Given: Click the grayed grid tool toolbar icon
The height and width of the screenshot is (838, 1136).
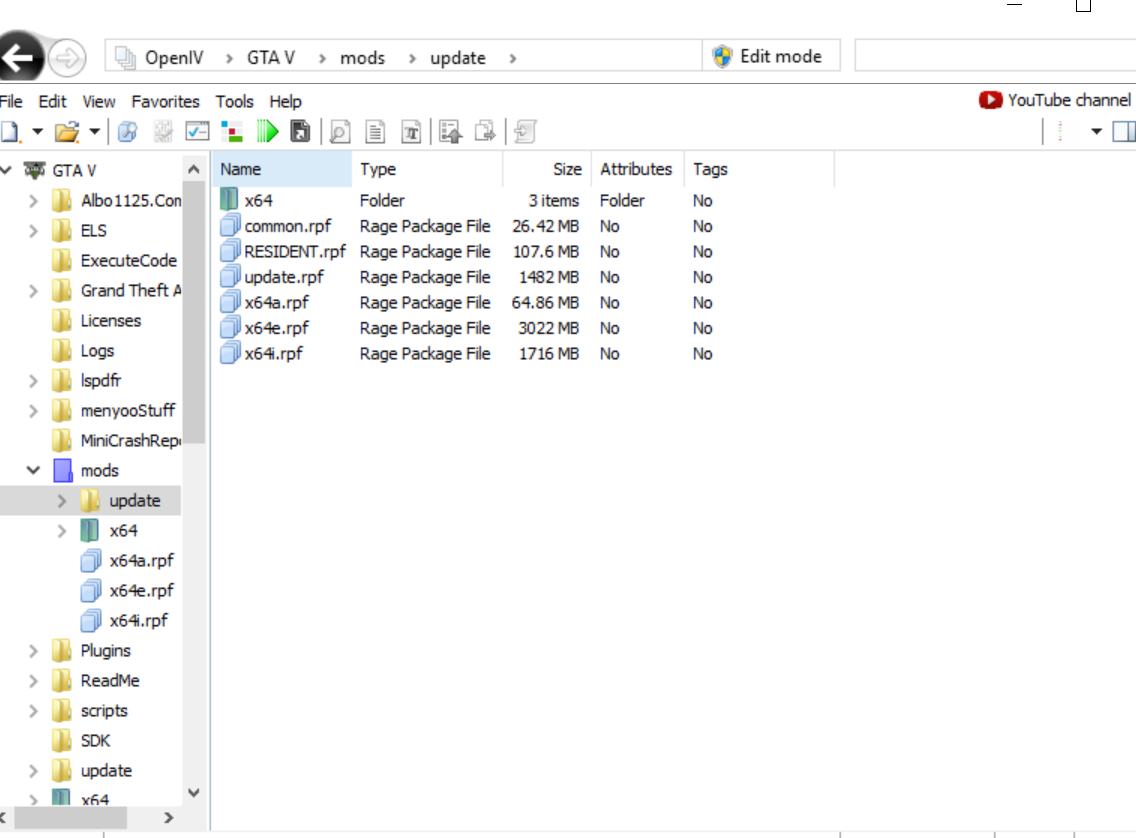Looking at the screenshot, I should (163, 132).
